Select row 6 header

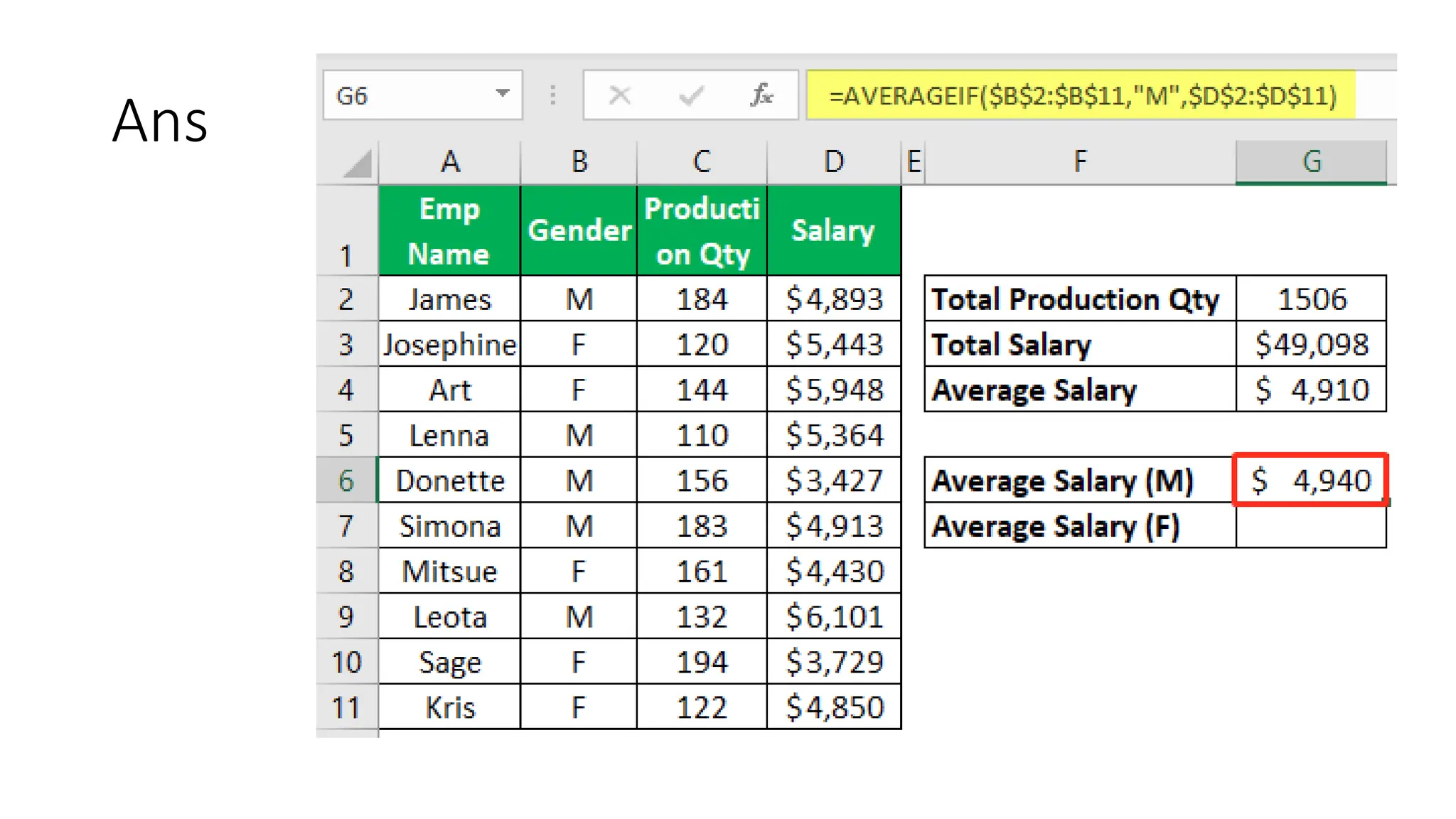pyautogui.click(x=346, y=481)
